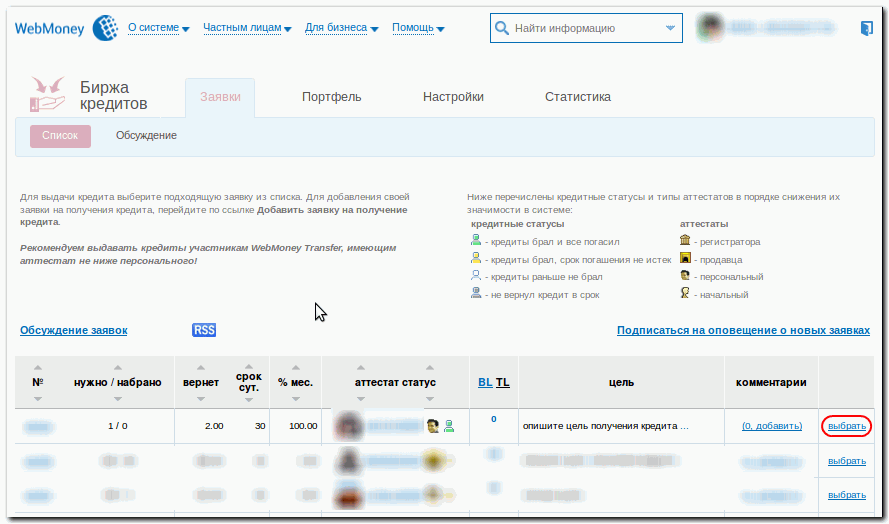Click the '1 / 0' cell
This screenshot has width=889, height=524.
point(118,426)
